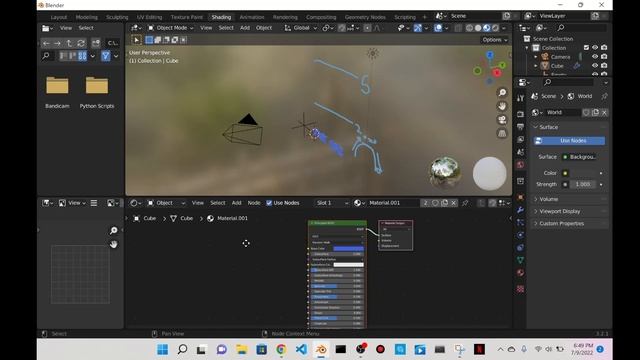The width and height of the screenshot is (640, 360).
Task: Switch to the Animation workspace tab
Action: point(252,17)
